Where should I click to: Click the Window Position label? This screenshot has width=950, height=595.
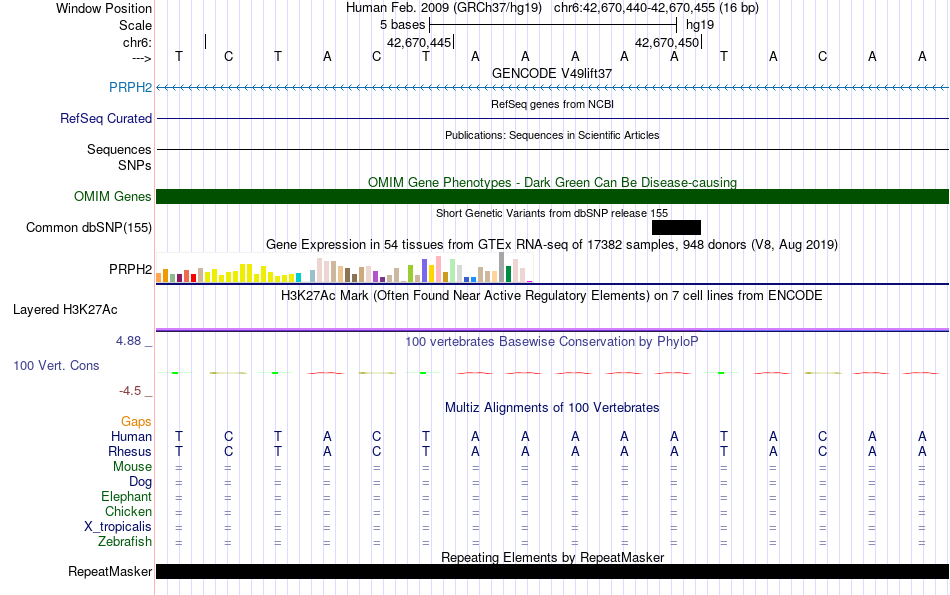(x=104, y=8)
